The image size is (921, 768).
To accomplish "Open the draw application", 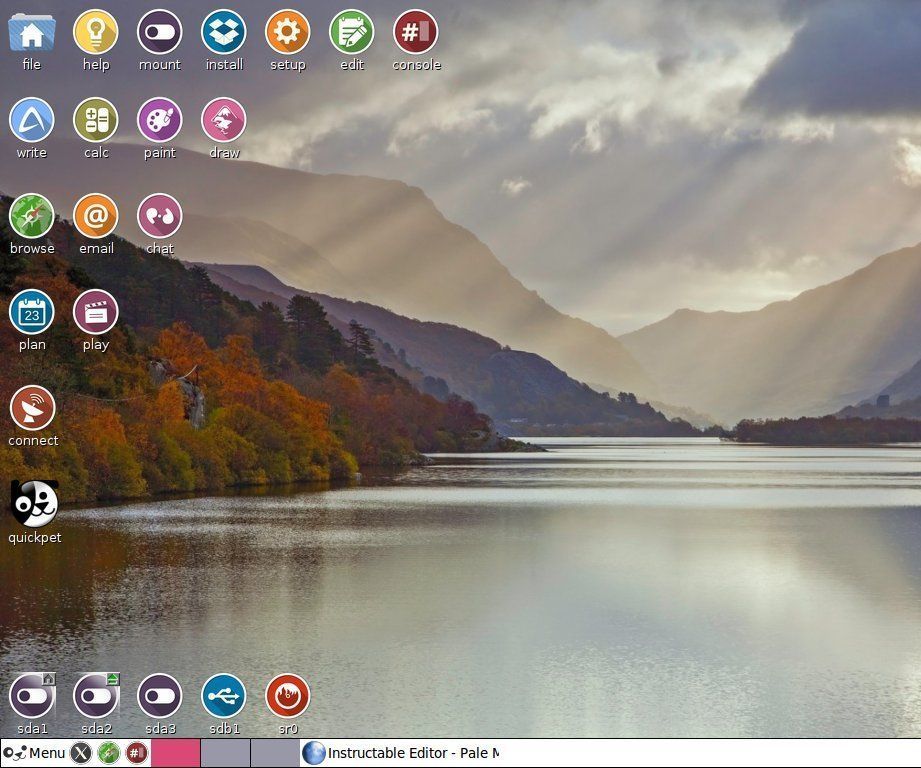I will pos(223,120).
